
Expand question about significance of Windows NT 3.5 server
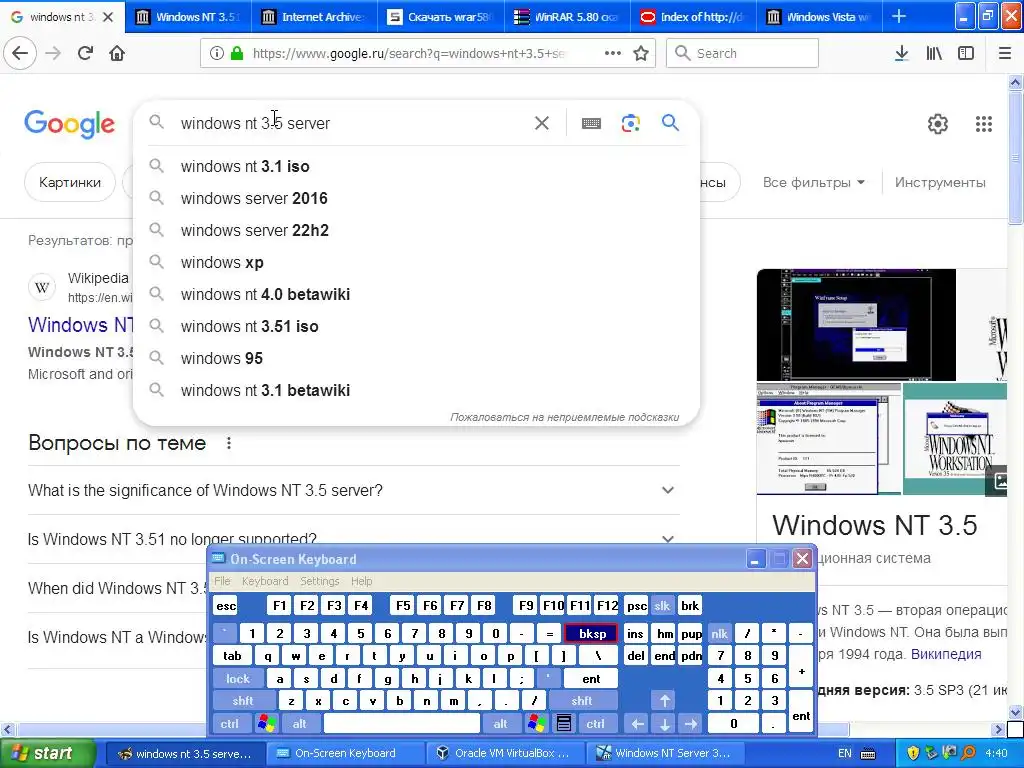(x=351, y=490)
